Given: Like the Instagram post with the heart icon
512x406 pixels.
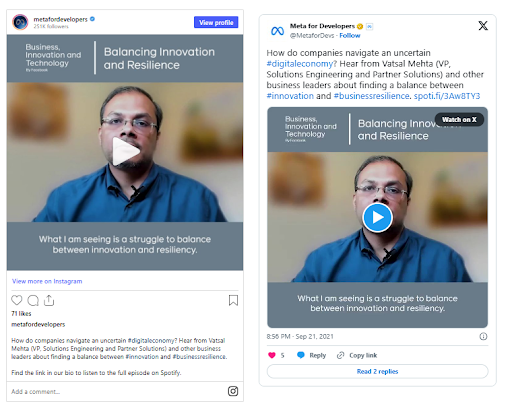Looking at the screenshot, I should pos(17,300).
